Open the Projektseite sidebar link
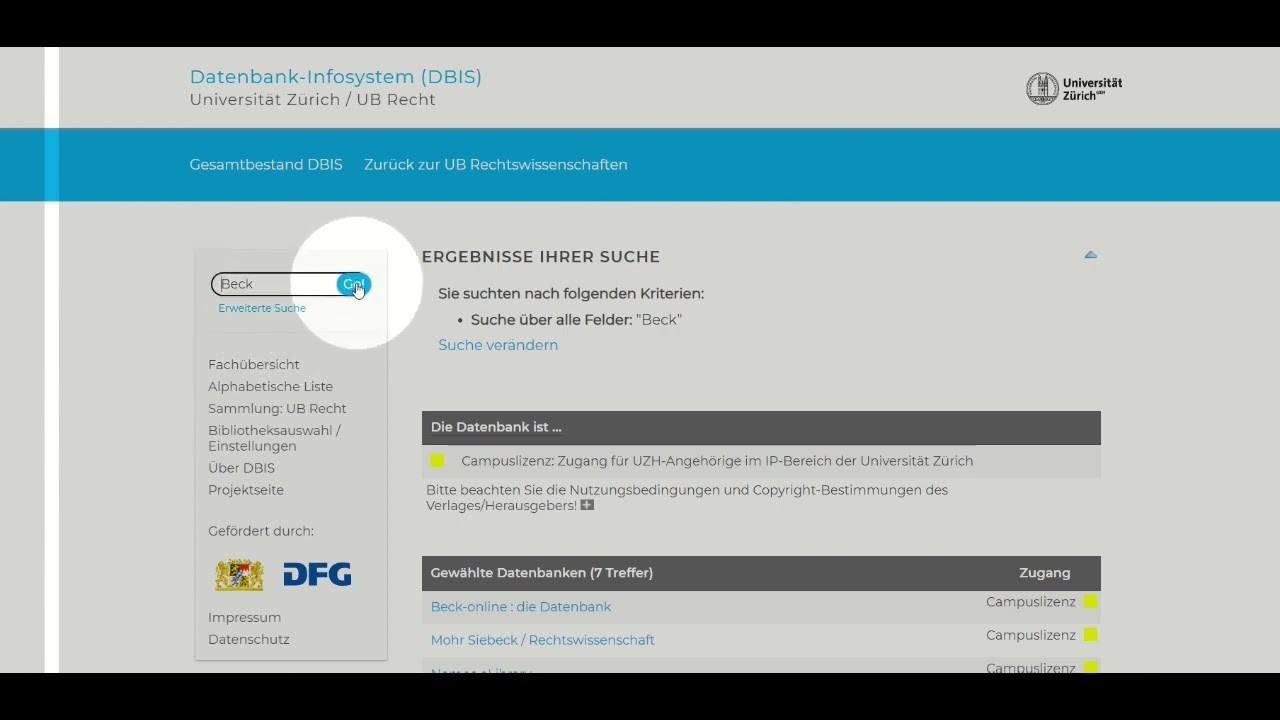Screen dimensions: 1280x720 pos(246,490)
